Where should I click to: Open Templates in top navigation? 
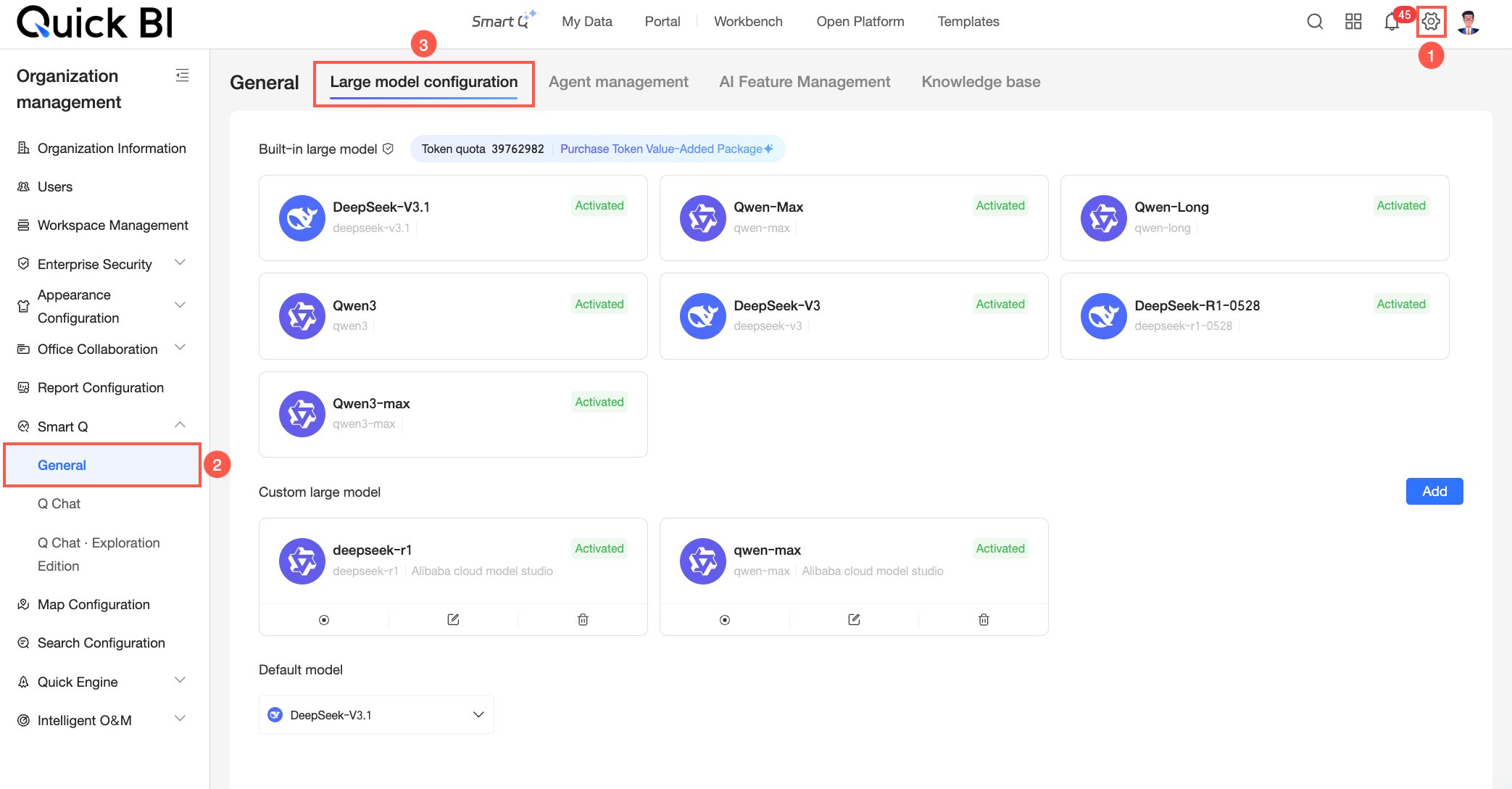tap(968, 22)
